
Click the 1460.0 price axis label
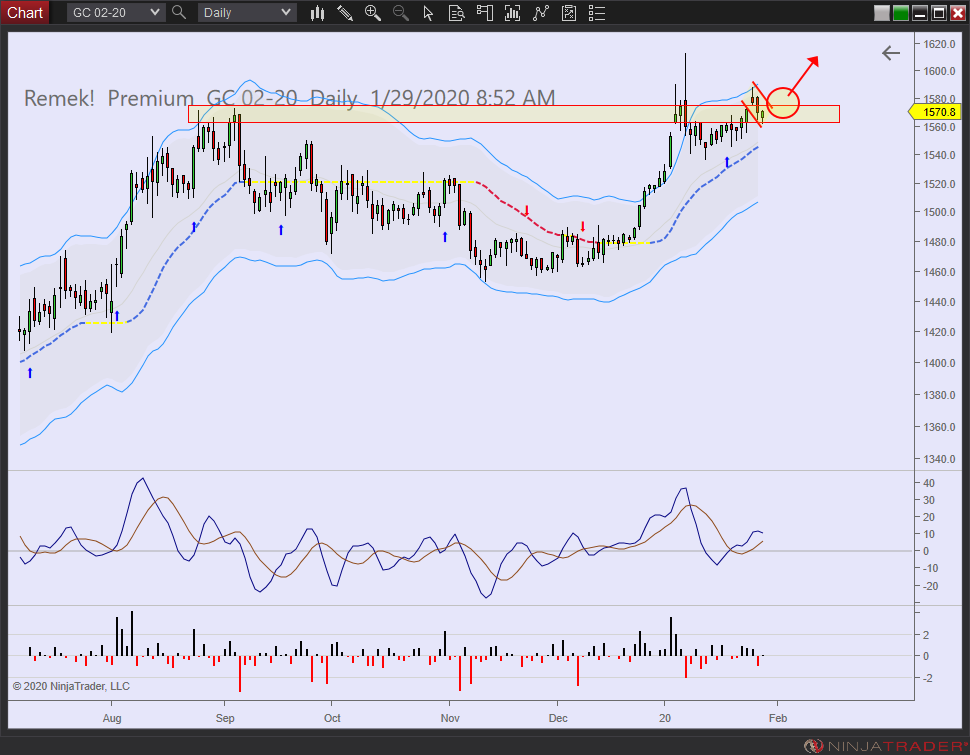click(939, 272)
